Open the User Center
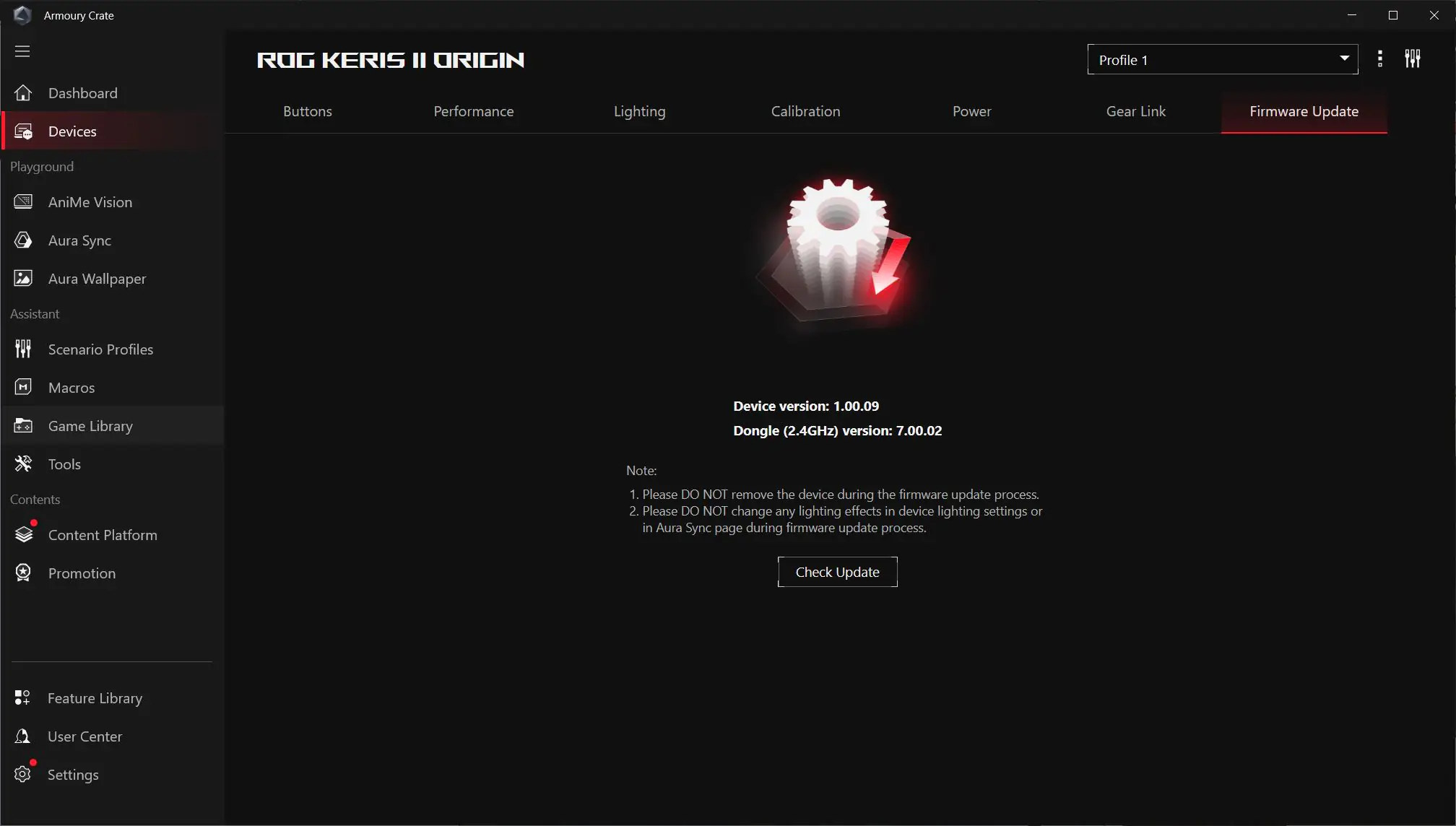Screen dimensions: 1456x826 click(x=84, y=736)
